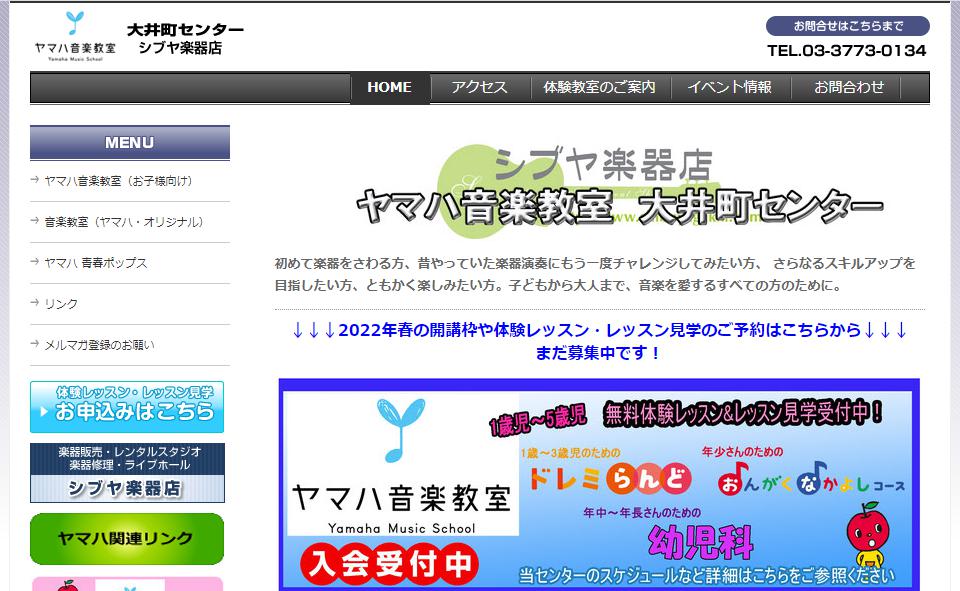Click the おんがくなかよしコース logo
The width and height of the screenshot is (960, 591).
pos(811,479)
